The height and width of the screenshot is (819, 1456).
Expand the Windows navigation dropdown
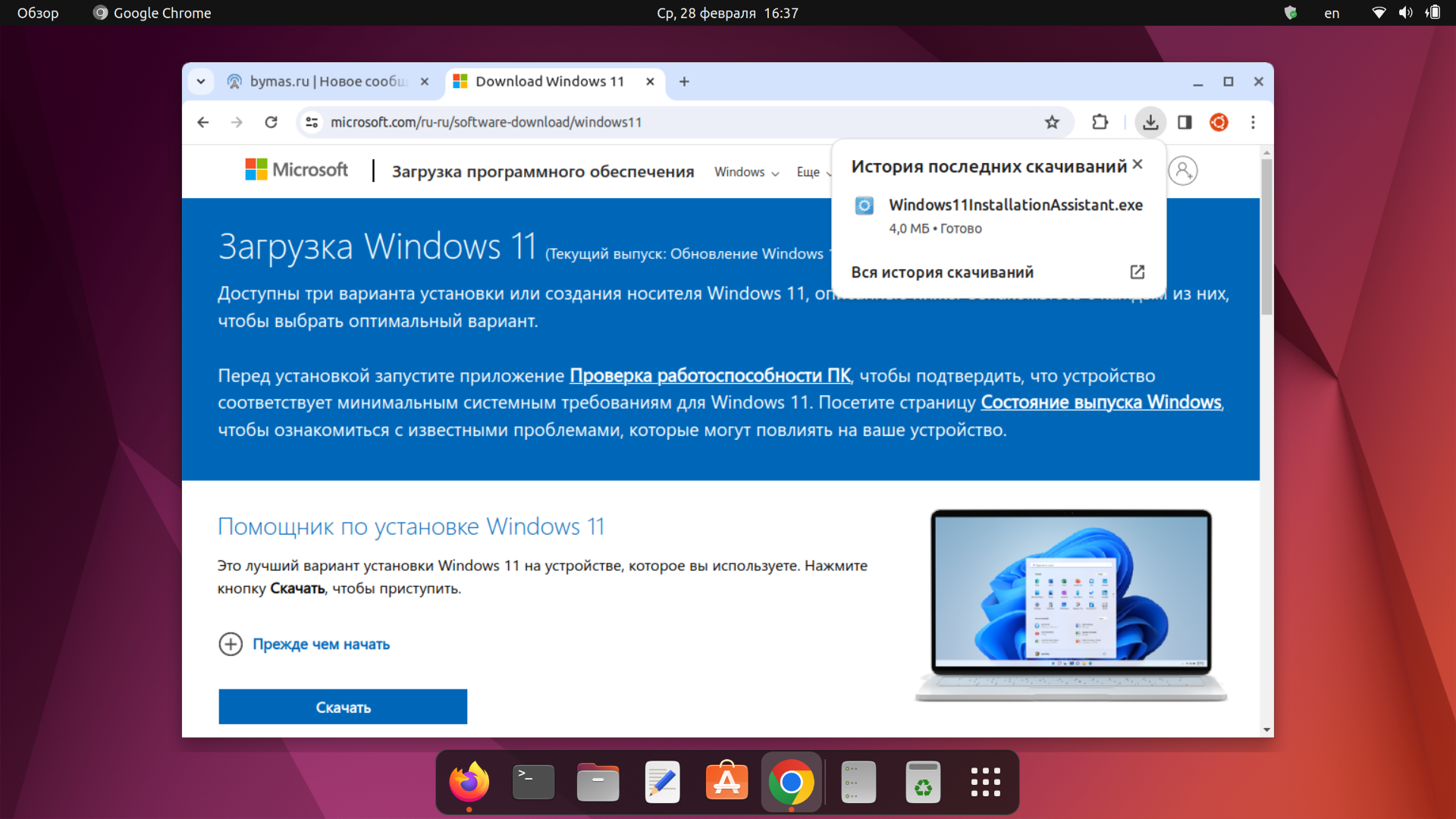point(746,172)
